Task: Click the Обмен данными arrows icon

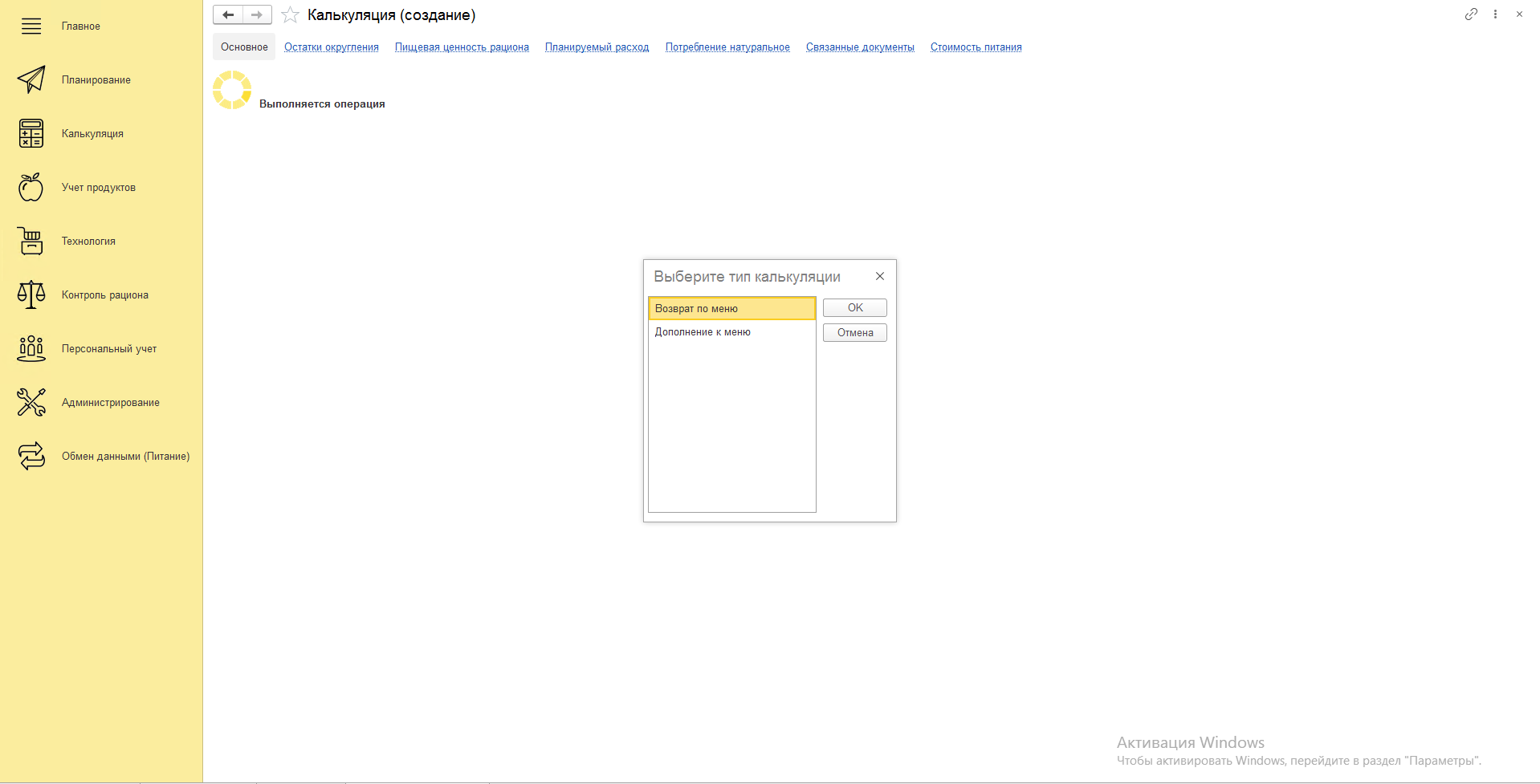Action: pyautogui.click(x=31, y=456)
